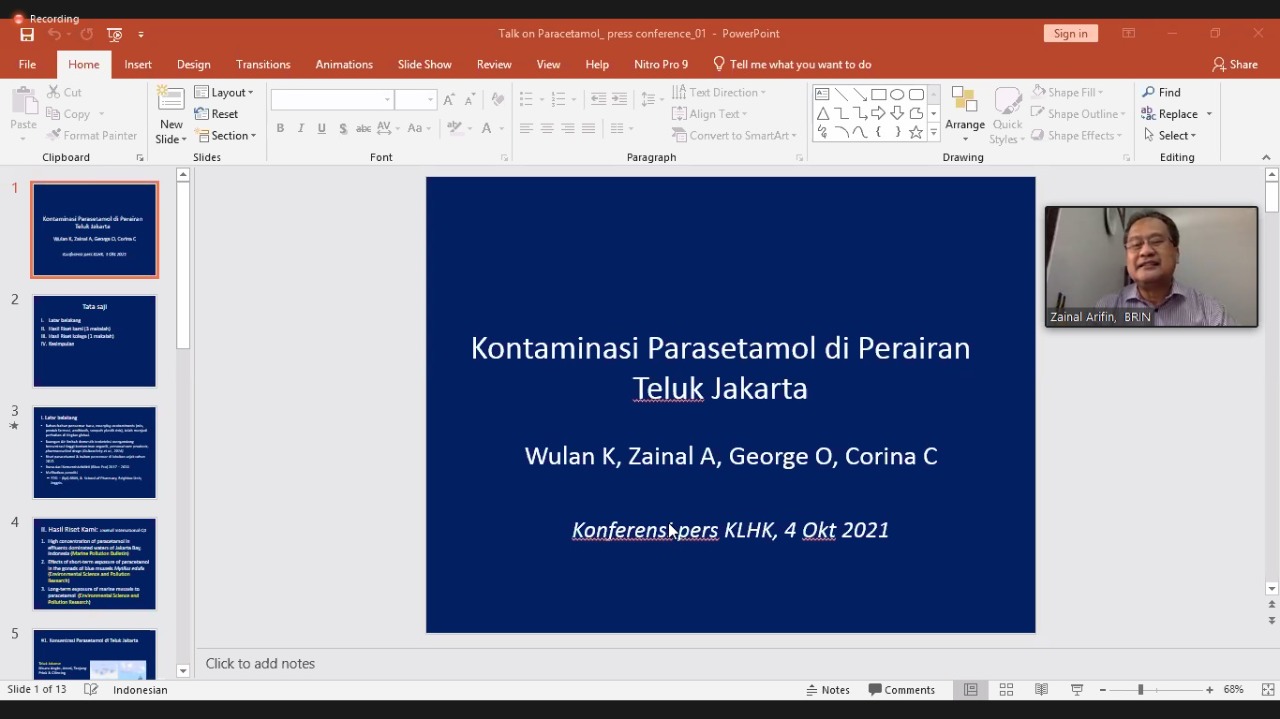Open the font name combo box dropdown

click(x=387, y=100)
